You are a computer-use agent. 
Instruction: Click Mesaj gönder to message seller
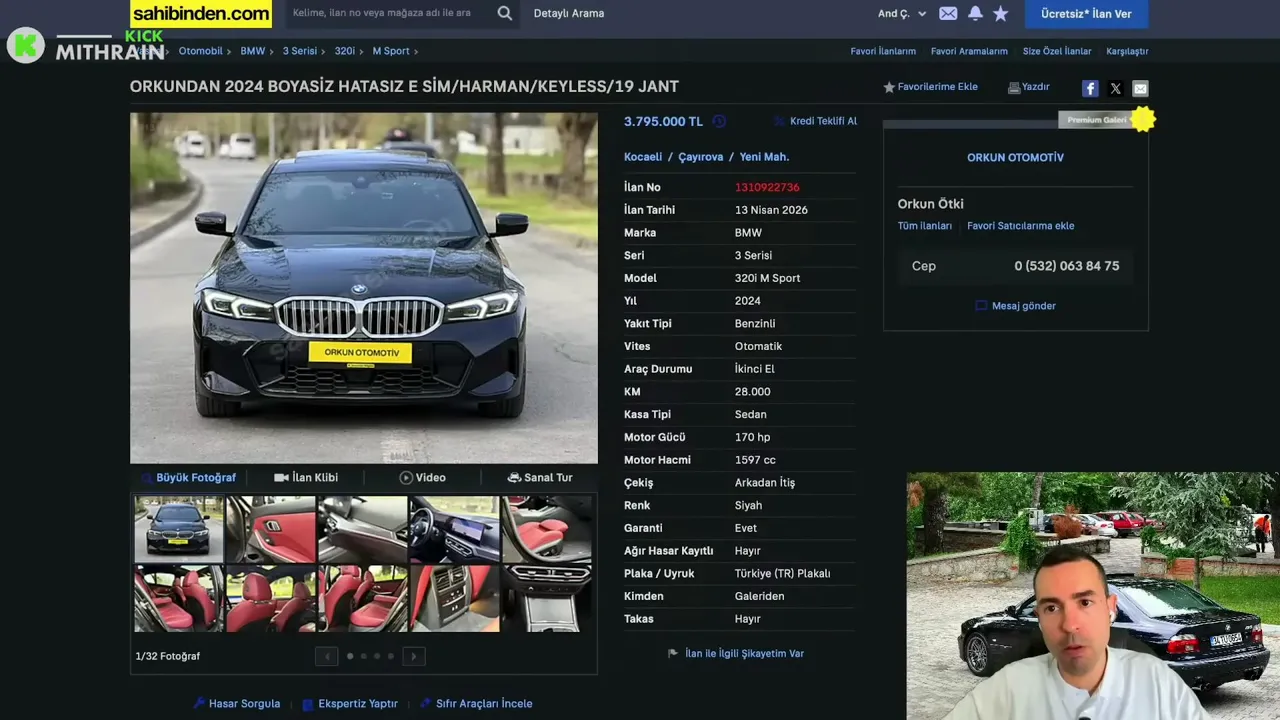[1016, 306]
